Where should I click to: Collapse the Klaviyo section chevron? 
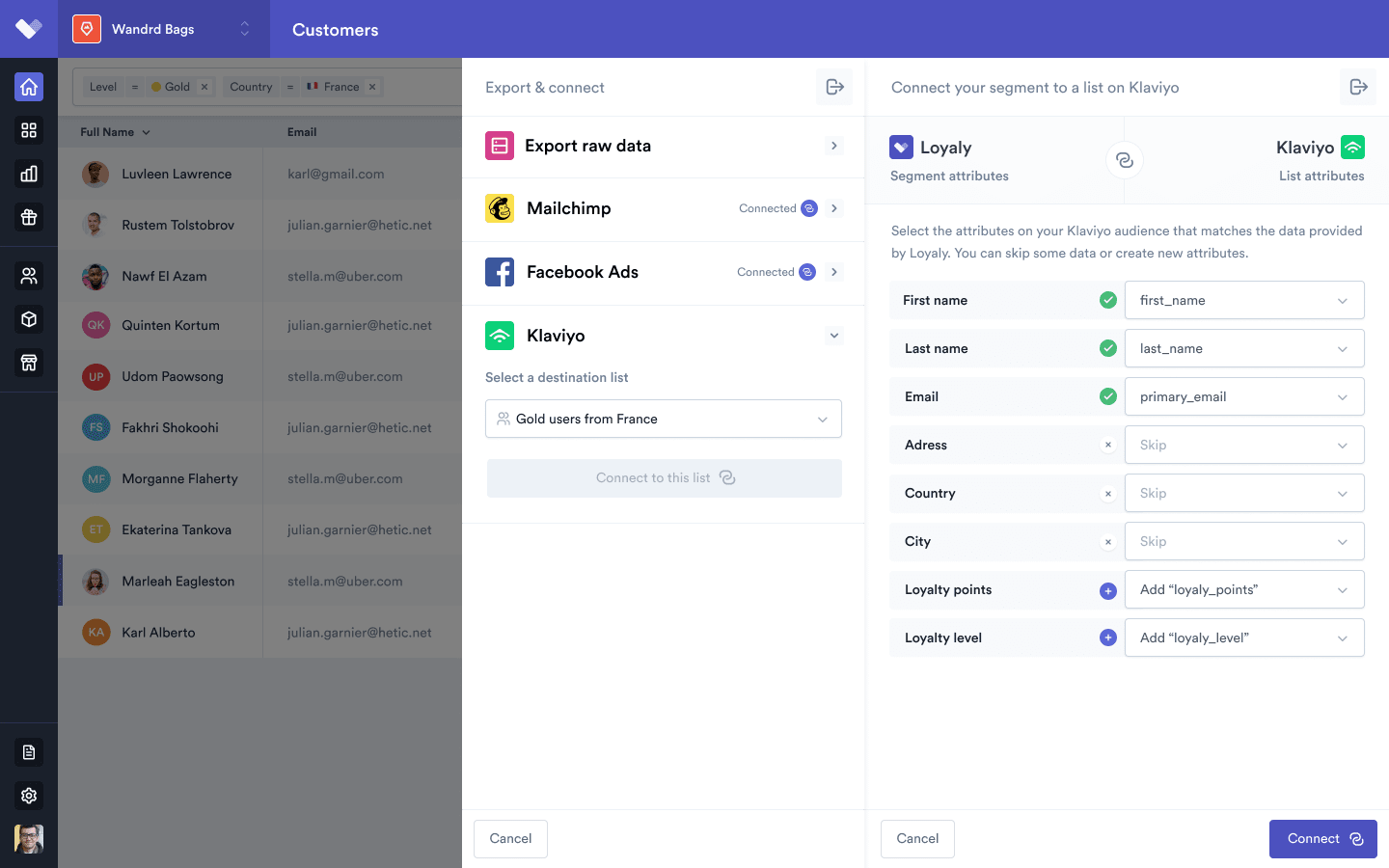click(834, 336)
